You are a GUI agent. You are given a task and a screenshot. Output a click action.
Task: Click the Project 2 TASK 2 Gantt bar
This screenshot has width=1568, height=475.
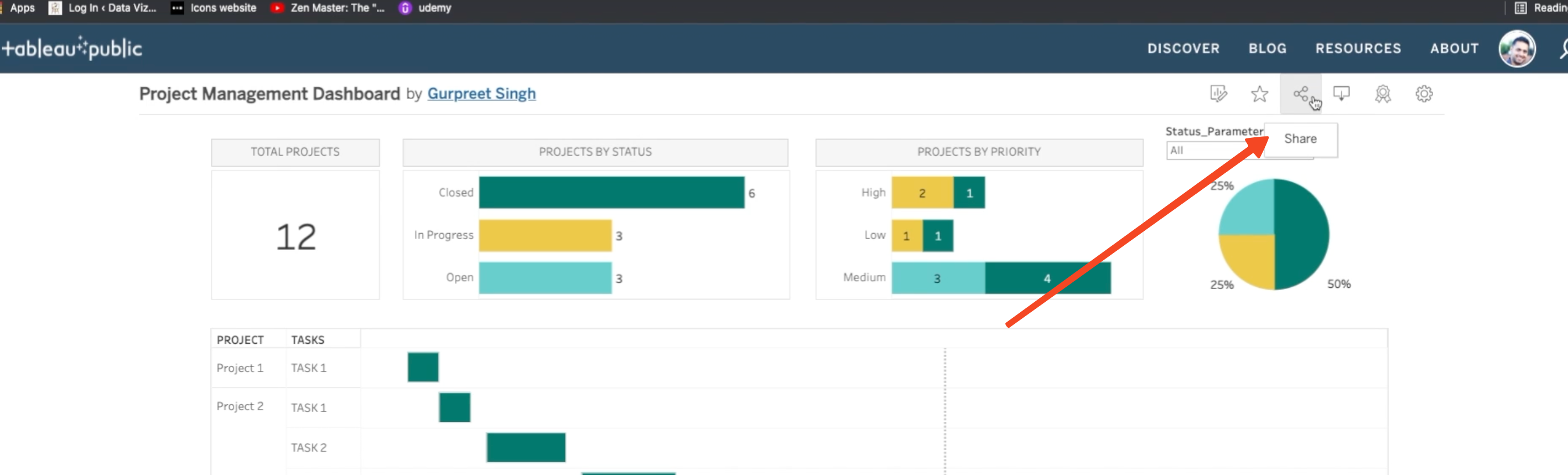pyautogui.click(x=526, y=447)
